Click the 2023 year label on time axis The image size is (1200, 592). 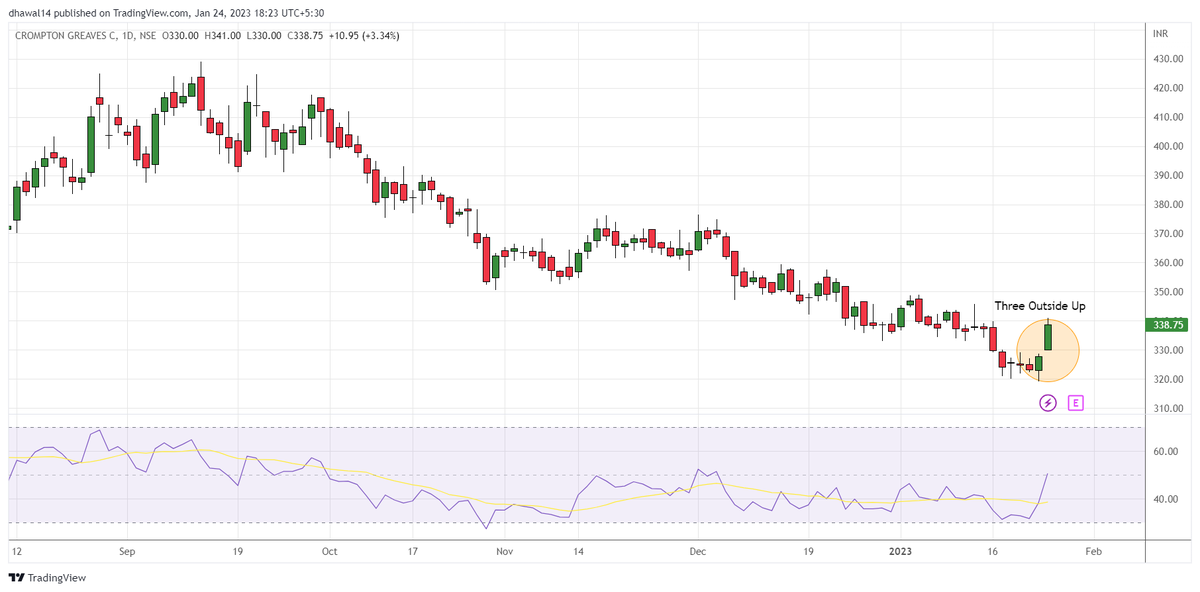coord(901,551)
